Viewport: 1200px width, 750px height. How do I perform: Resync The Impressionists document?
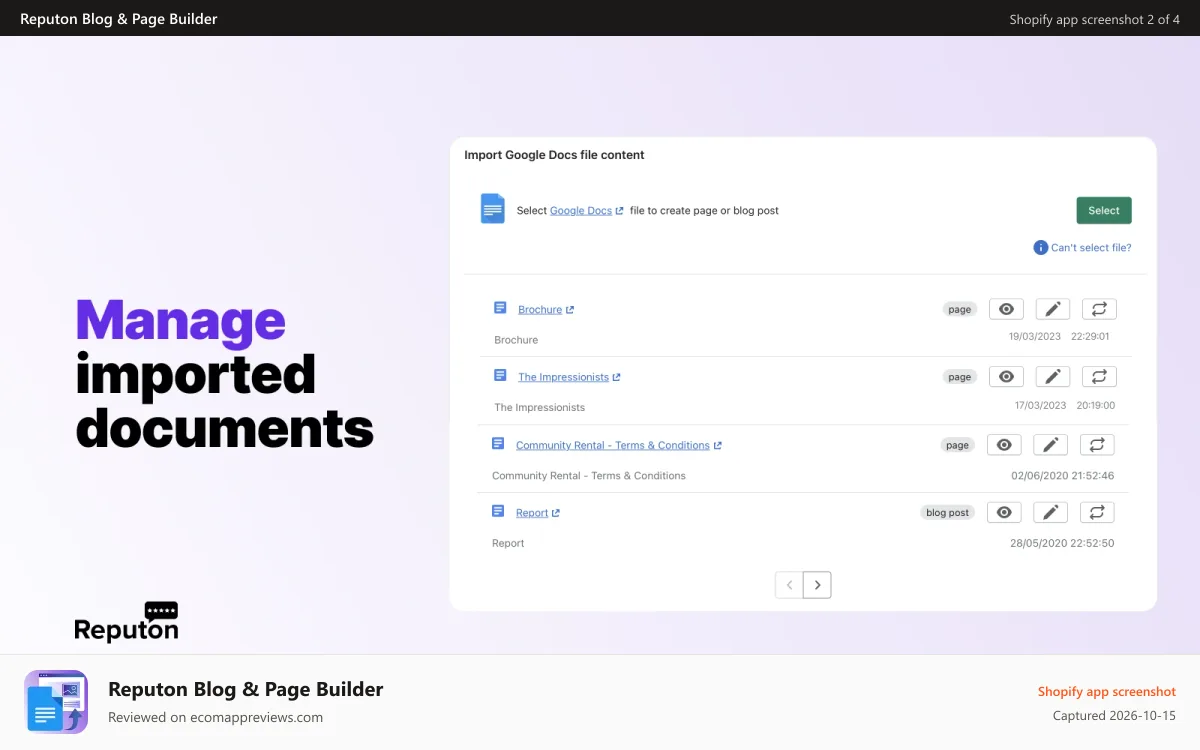(x=1099, y=377)
